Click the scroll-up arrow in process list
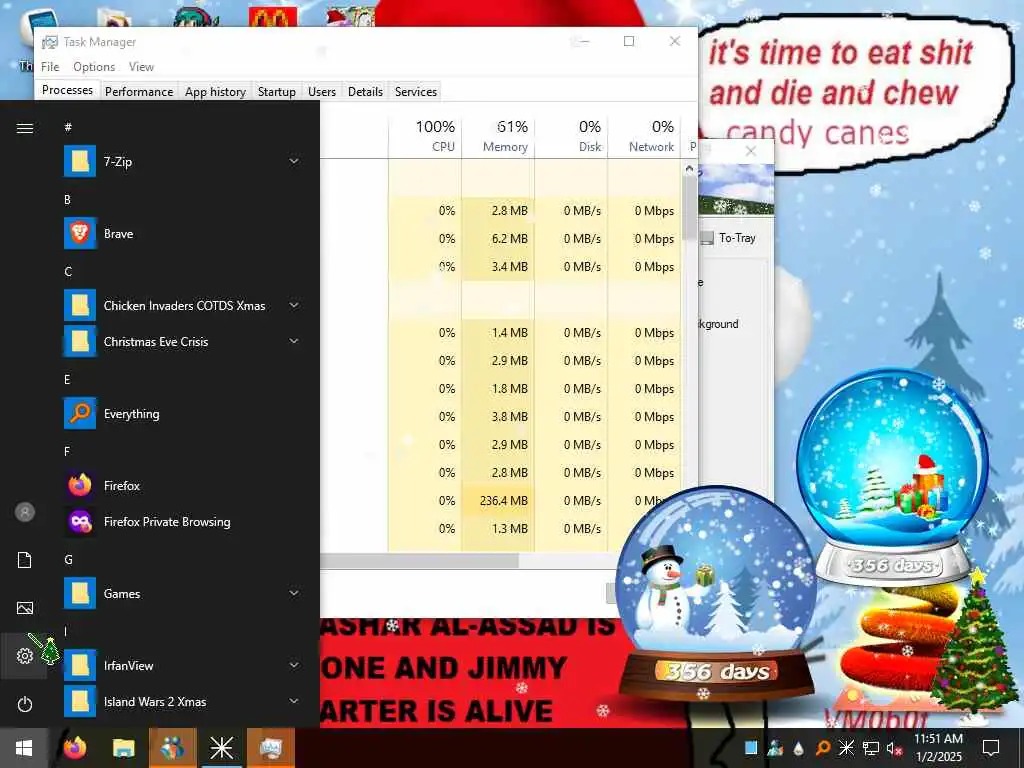Viewport: 1024px width, 768px height. point(690,168)
